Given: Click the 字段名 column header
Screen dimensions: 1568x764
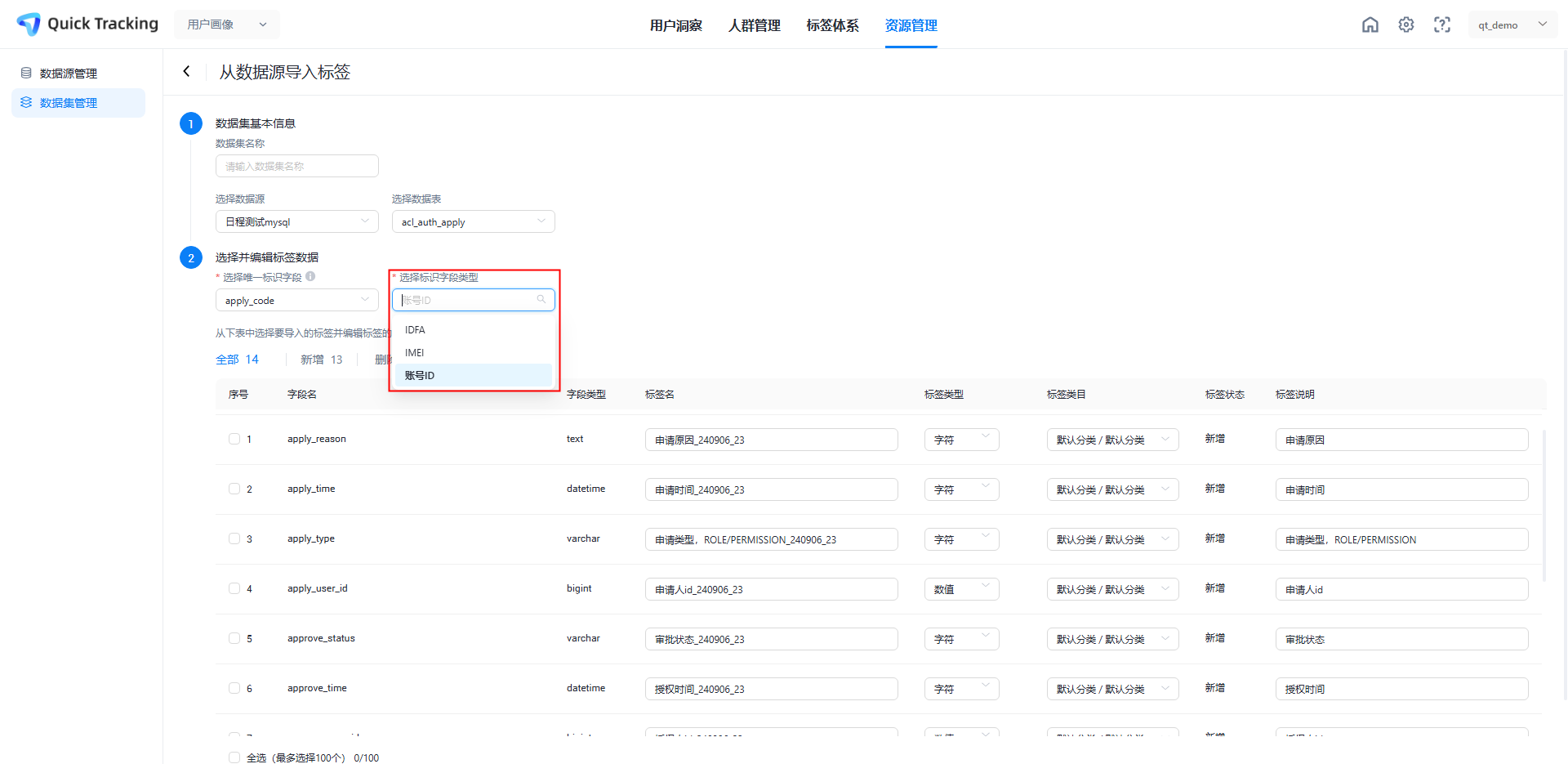Looking at the screenshot, I should coord(302,395).
